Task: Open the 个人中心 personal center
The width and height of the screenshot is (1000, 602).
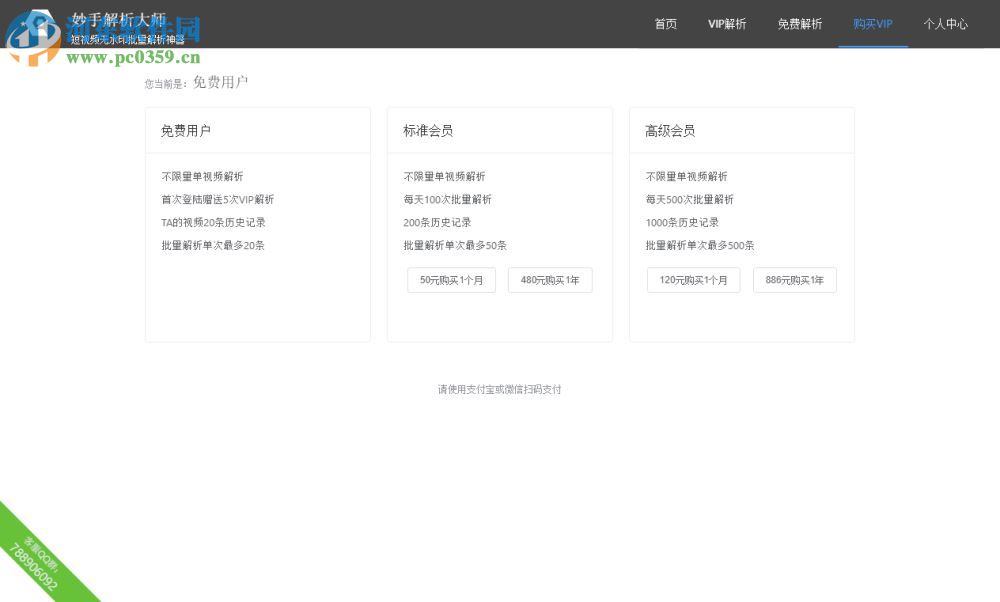Action: point(945,24)
